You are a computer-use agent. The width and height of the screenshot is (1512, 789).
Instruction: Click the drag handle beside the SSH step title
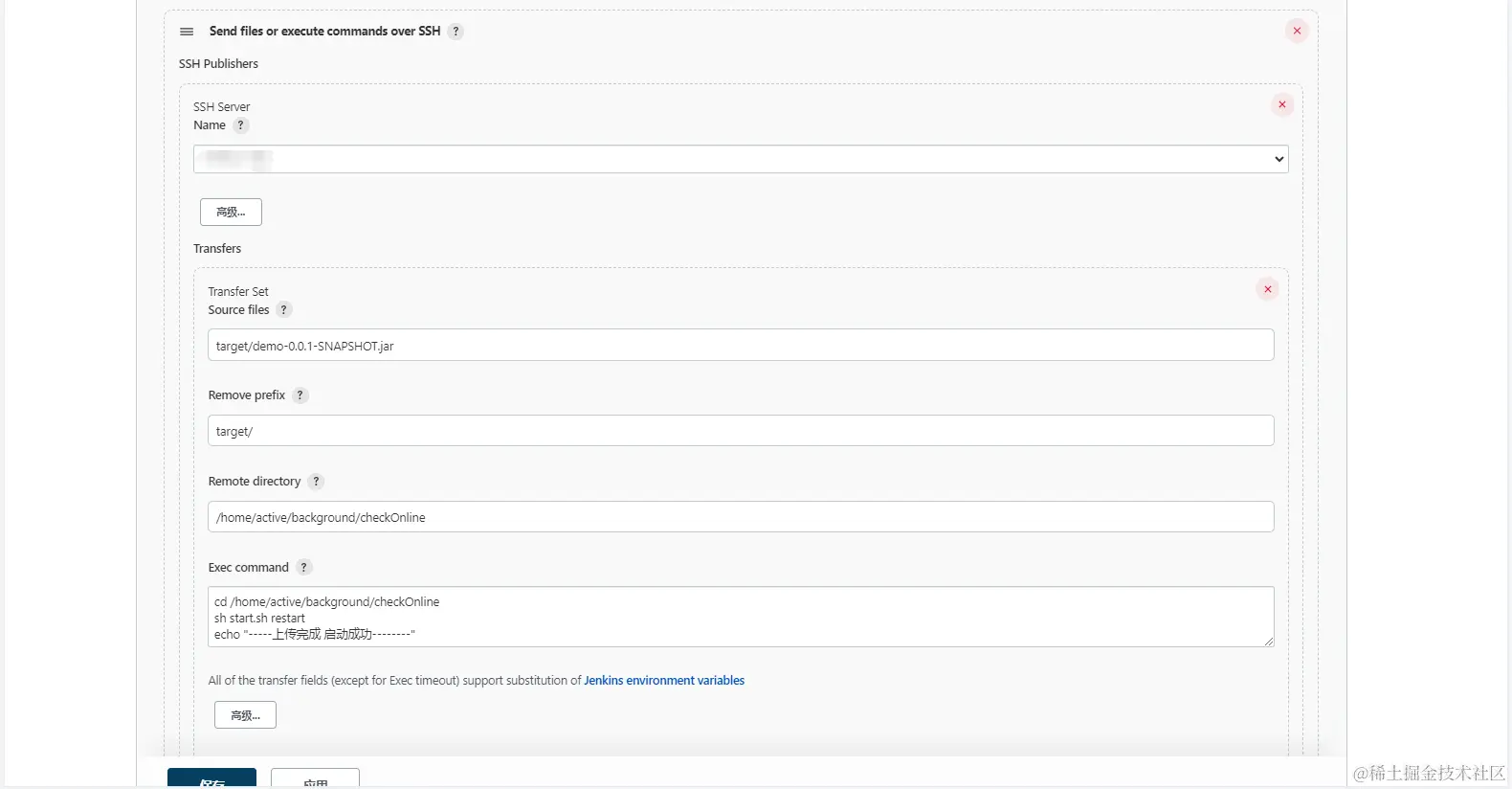point(187,32)
